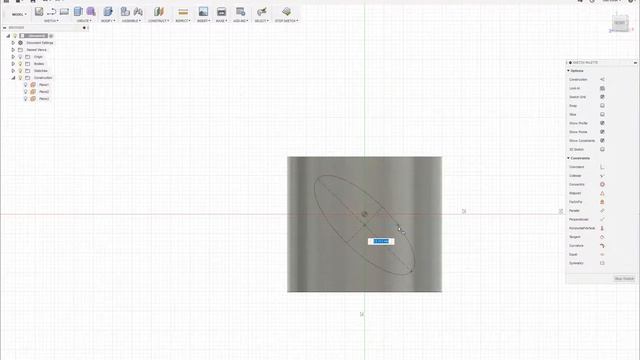The image size is (640, 360).
Task: Apply the Curvature constraint
Action: 602,246
